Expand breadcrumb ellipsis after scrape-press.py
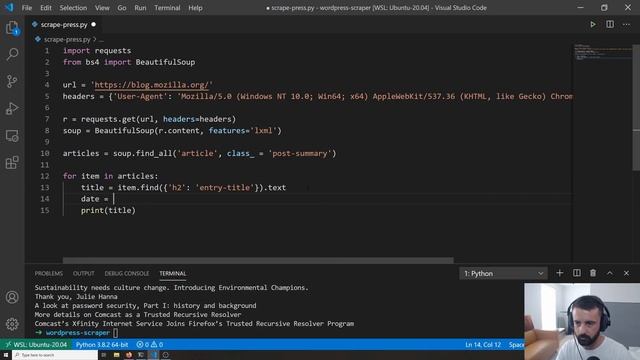Image resolution: width=640 pixels, height=360 pixels. 101,40
